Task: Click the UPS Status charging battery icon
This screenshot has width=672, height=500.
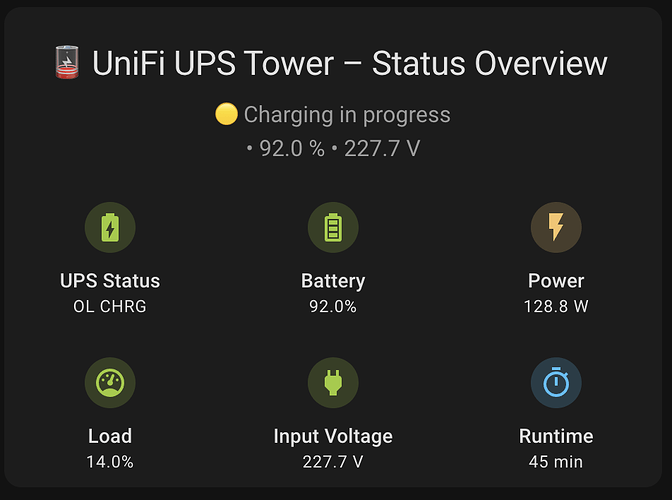Action: (x=110, y=228)
